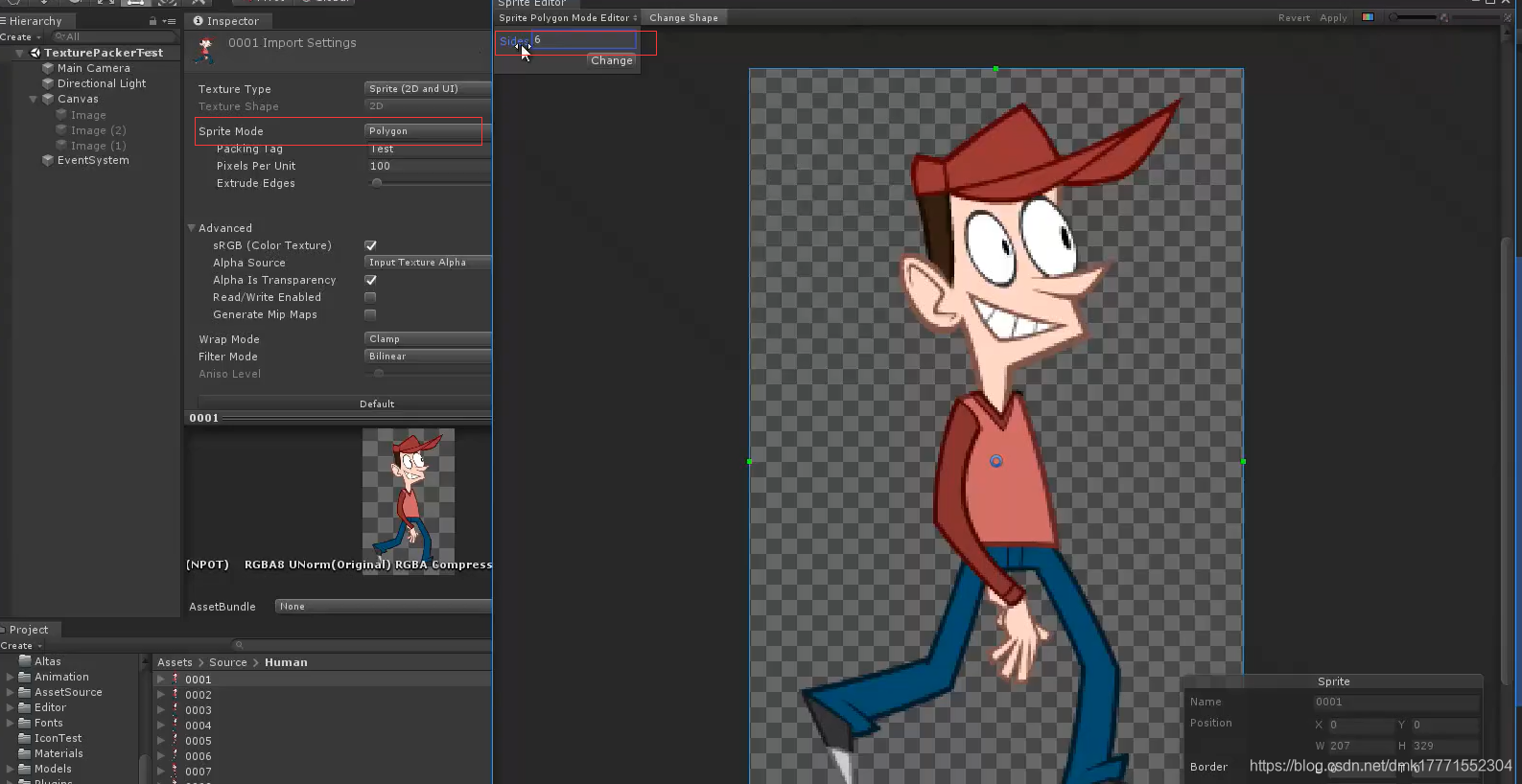This screenshot has height=784, width=1522.
Task: Toggle RGB/alpha color view in Sprite Editor
Action: (x=1368, y=17)
